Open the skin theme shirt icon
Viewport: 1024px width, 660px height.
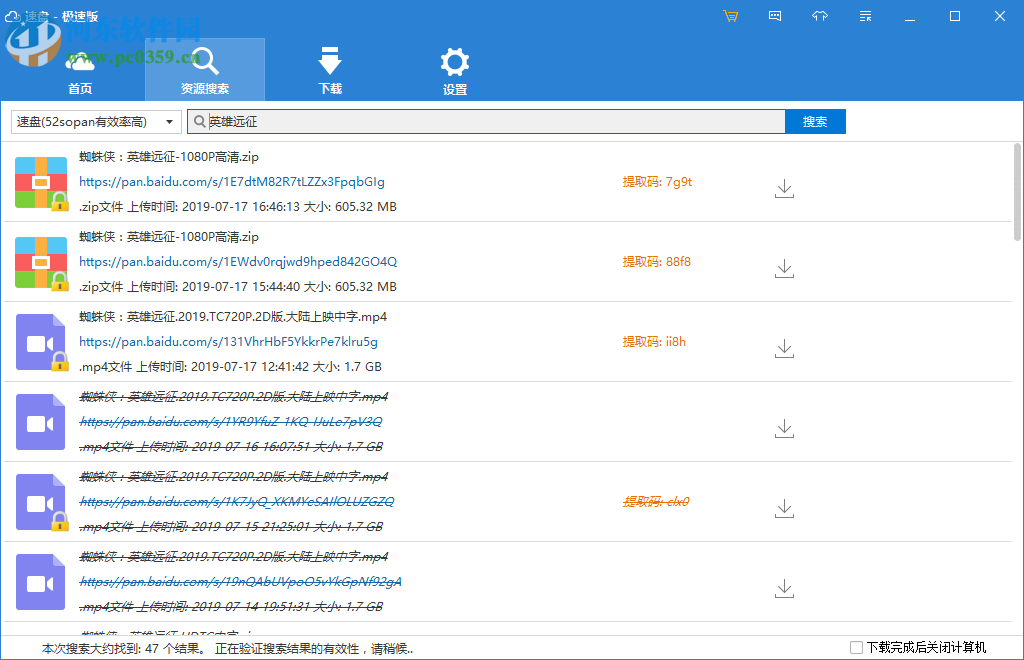820,16
